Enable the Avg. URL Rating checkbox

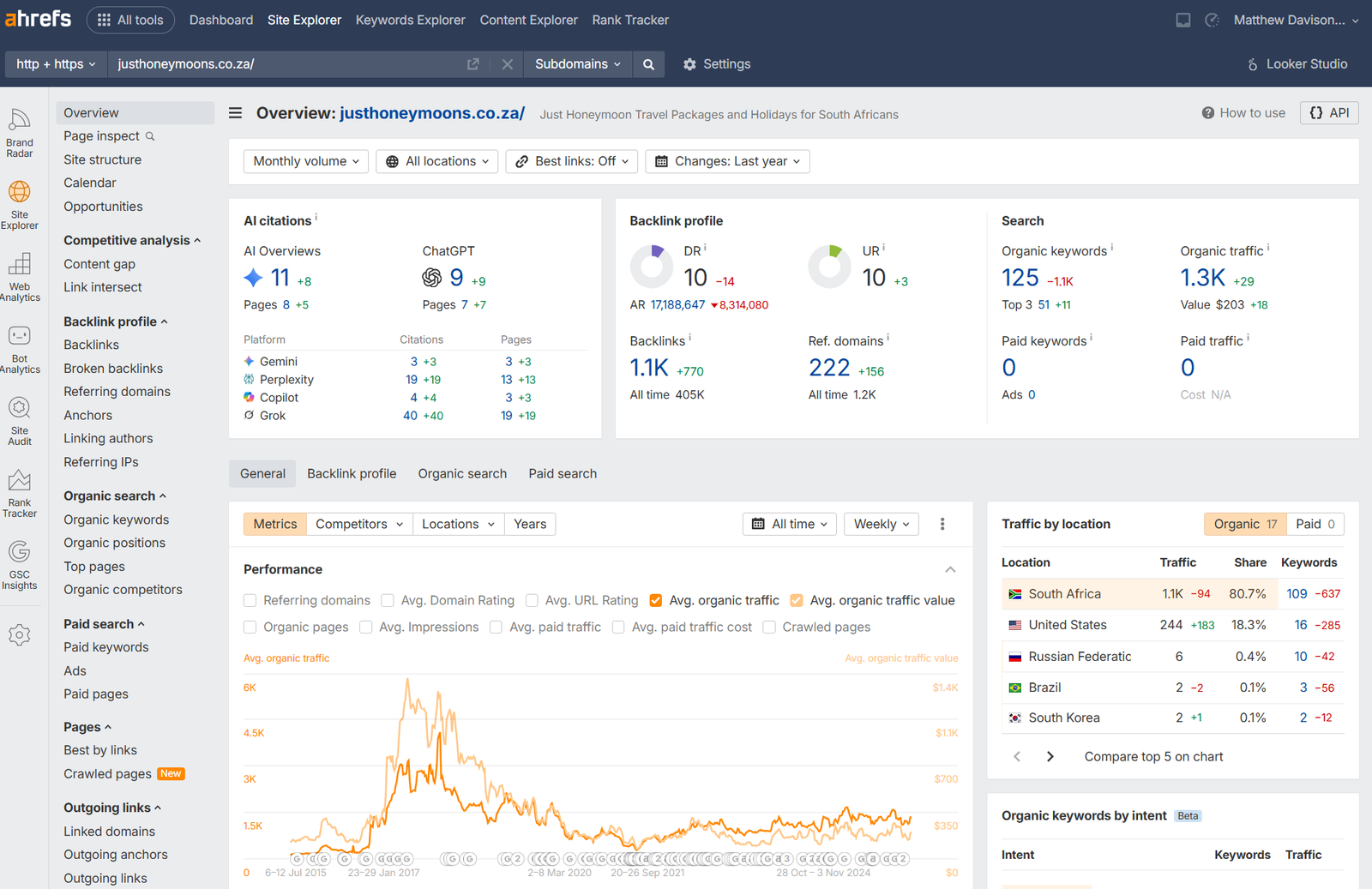[x=532, y=600]
